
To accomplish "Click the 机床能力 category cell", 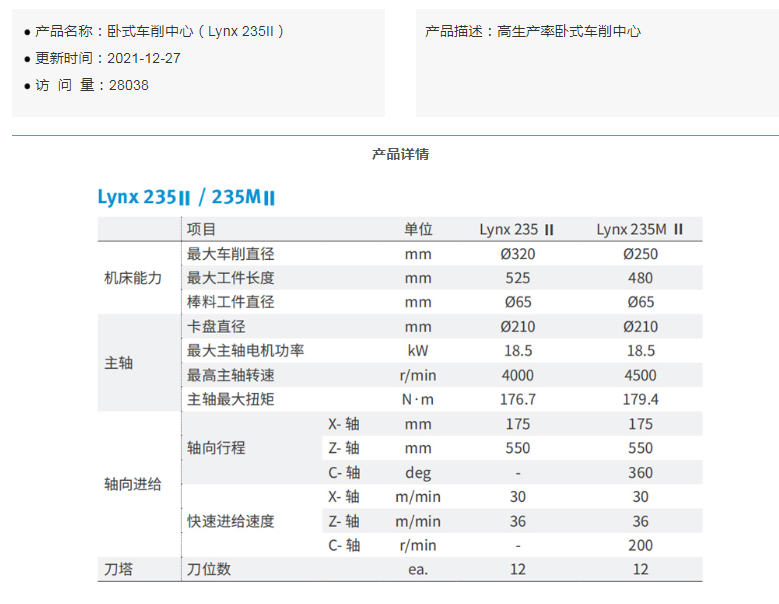I will [x=133, y=278].
